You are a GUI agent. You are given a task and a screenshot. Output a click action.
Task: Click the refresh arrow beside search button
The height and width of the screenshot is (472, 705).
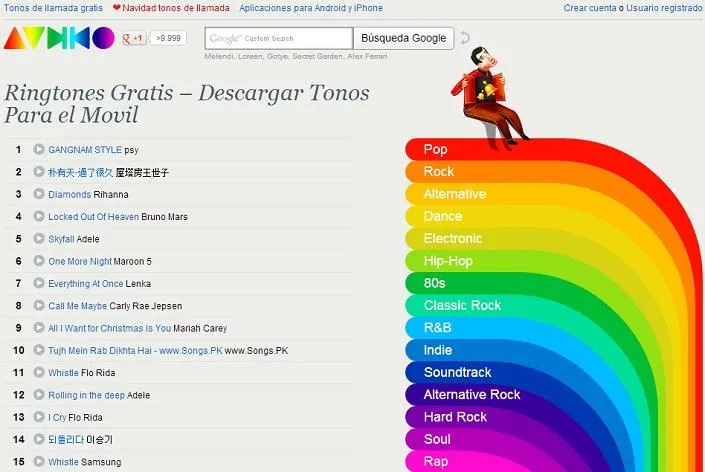click(465, 38)
